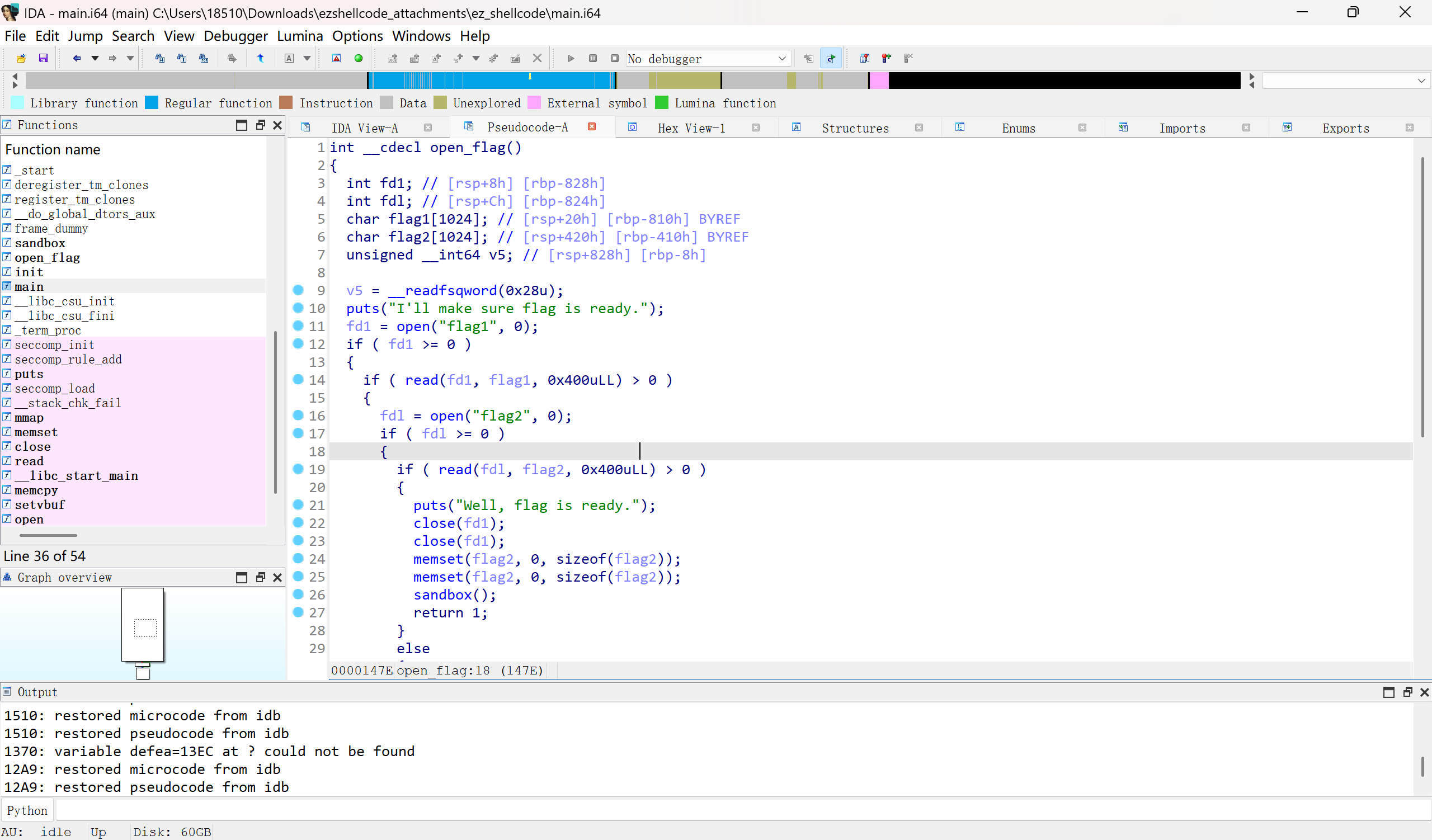This screenshot has width=1432, height=840.
Task: Select the open_flag function in the list
Action: coord(47,257)
